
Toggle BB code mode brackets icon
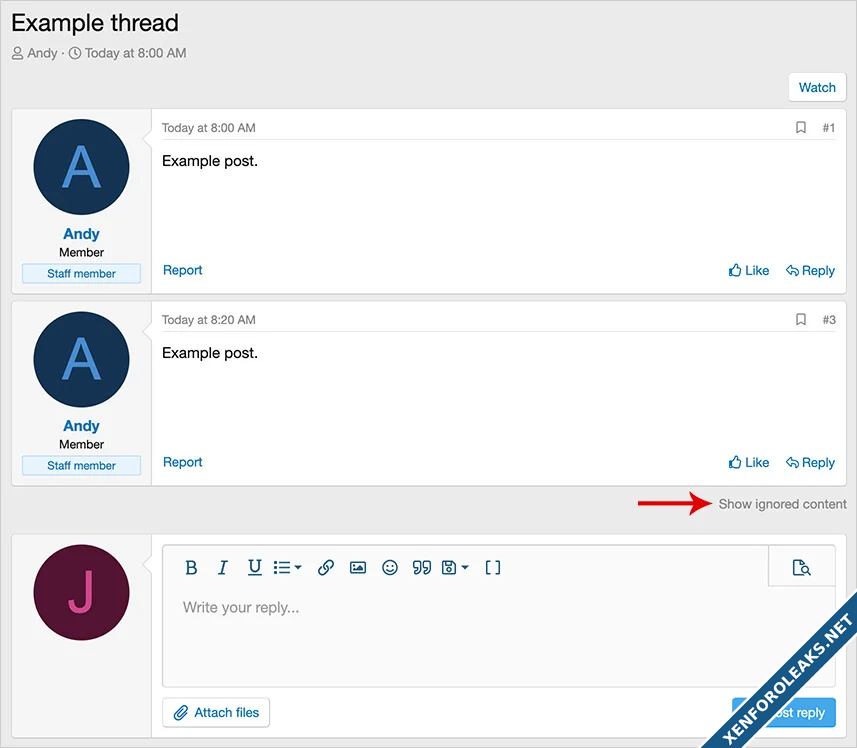[493, 568]
